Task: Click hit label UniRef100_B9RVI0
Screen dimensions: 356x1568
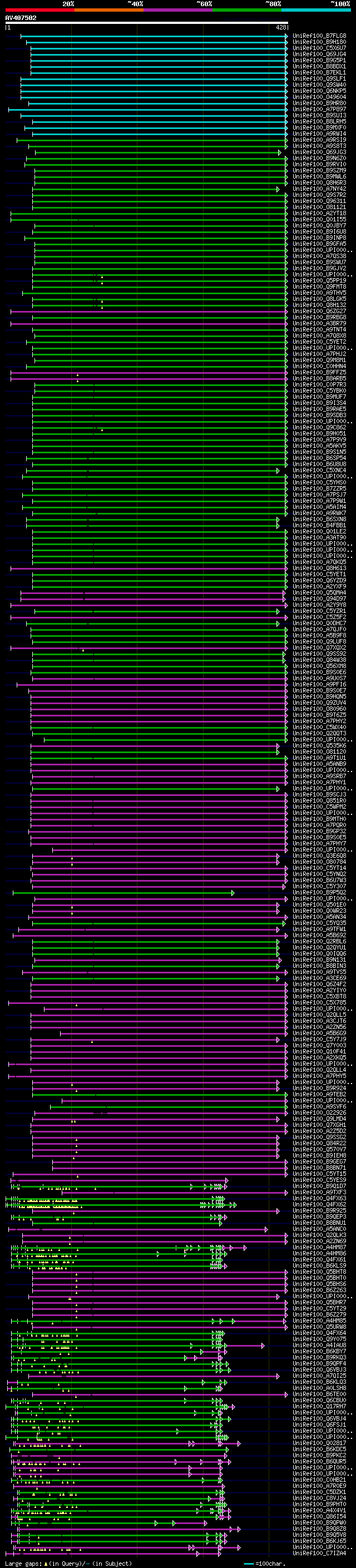Action: tap(319, 164)
